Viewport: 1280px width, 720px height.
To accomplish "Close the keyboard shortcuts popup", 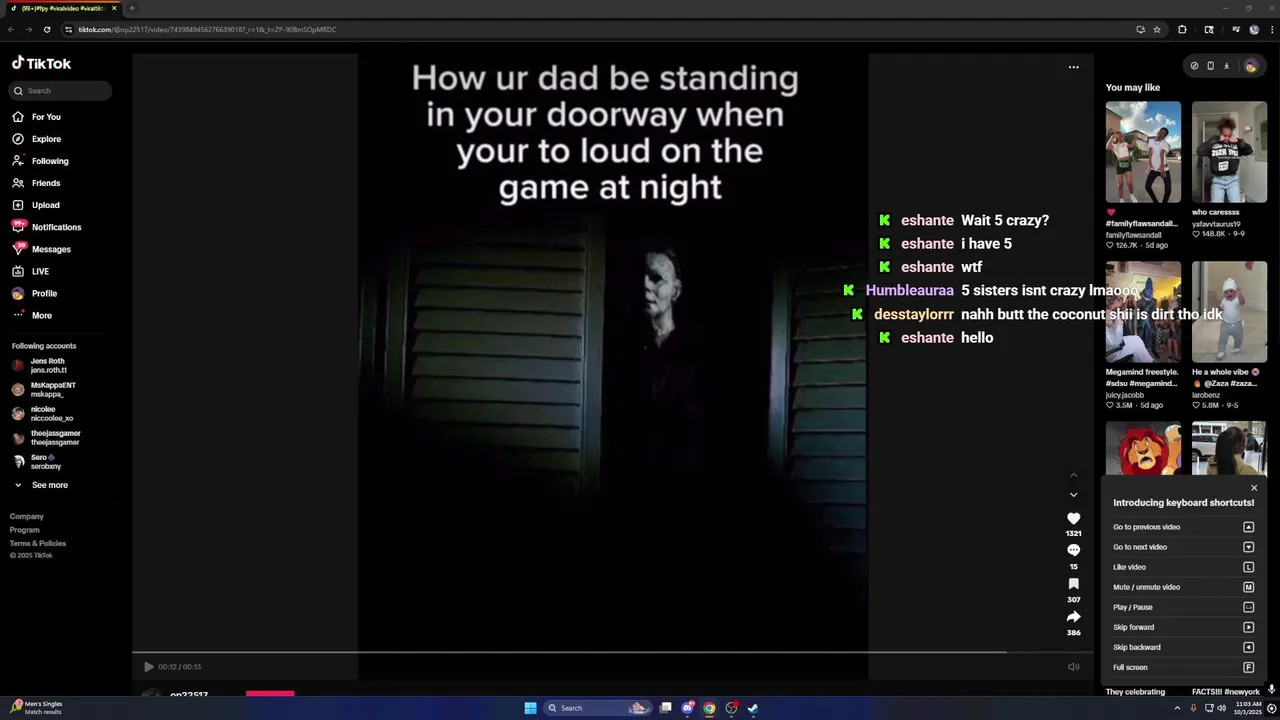I will [x=1254, y=488].
